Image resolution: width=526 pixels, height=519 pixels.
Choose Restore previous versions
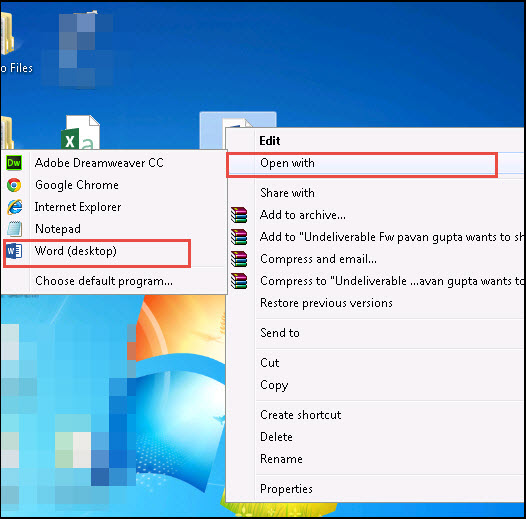(x=375, y=303)
